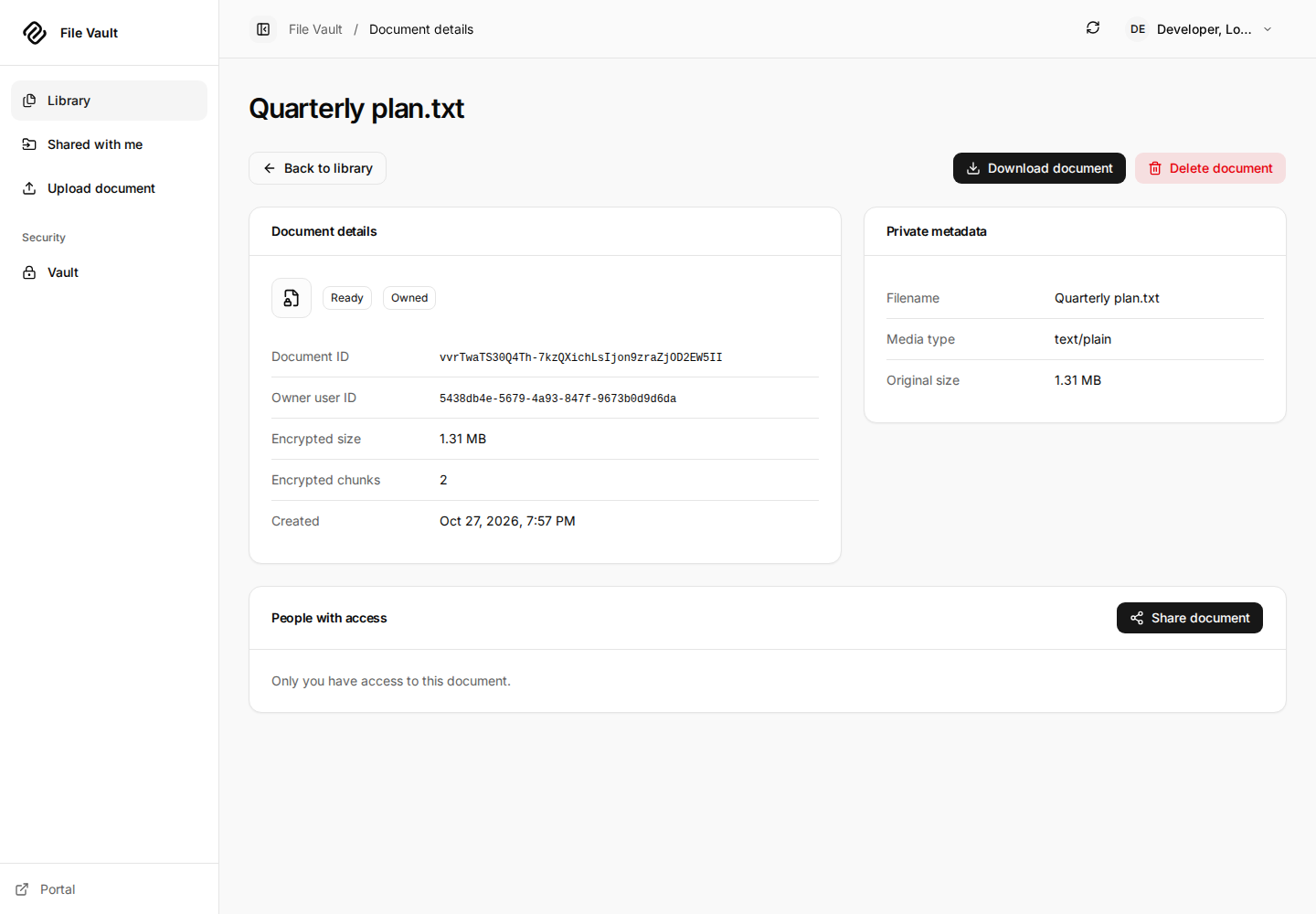Click the download arrow icon on Download button
This screenshot has height=914, width=1316.
(973, 168)
